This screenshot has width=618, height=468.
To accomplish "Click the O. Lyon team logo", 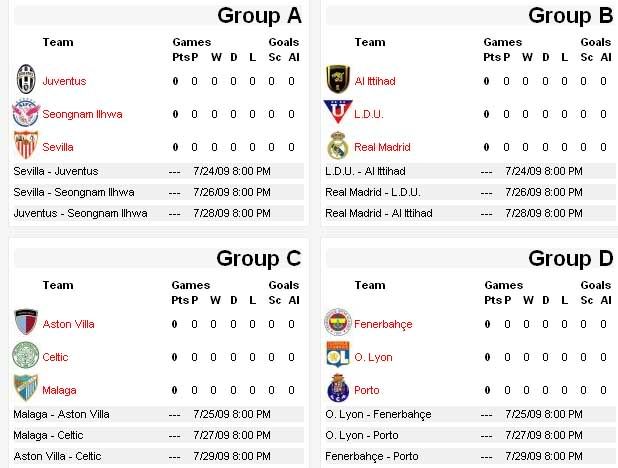I will [x=338, y=355].
